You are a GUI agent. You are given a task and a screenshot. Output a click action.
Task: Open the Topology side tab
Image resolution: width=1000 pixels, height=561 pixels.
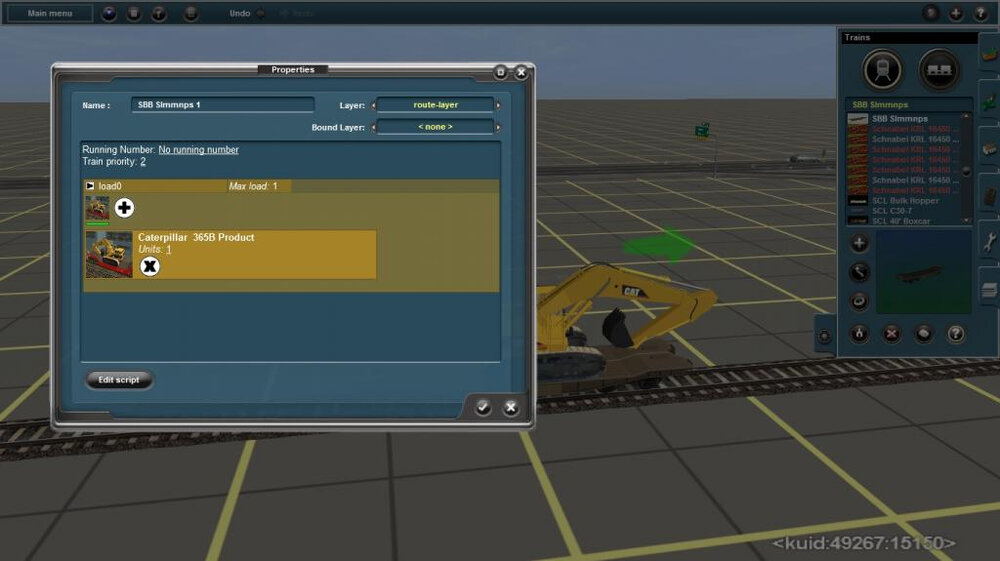[x=989, y=55]
